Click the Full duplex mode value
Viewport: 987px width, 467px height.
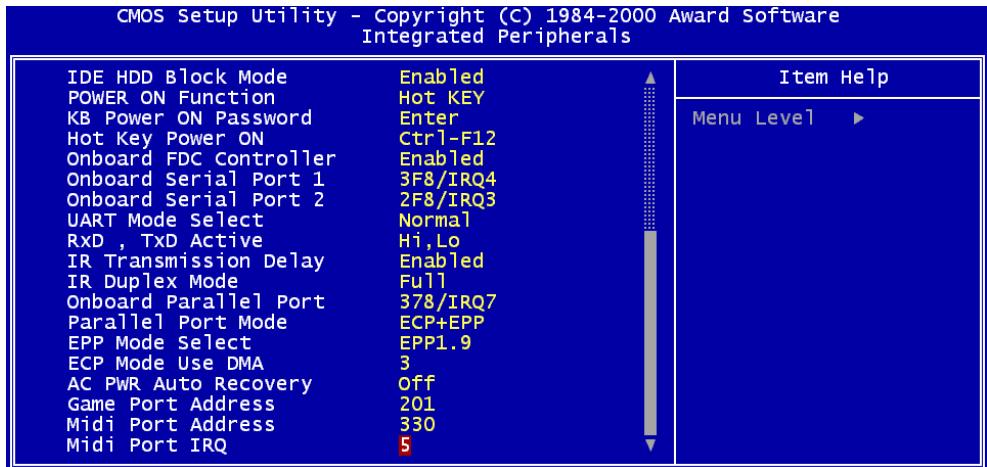422,281
